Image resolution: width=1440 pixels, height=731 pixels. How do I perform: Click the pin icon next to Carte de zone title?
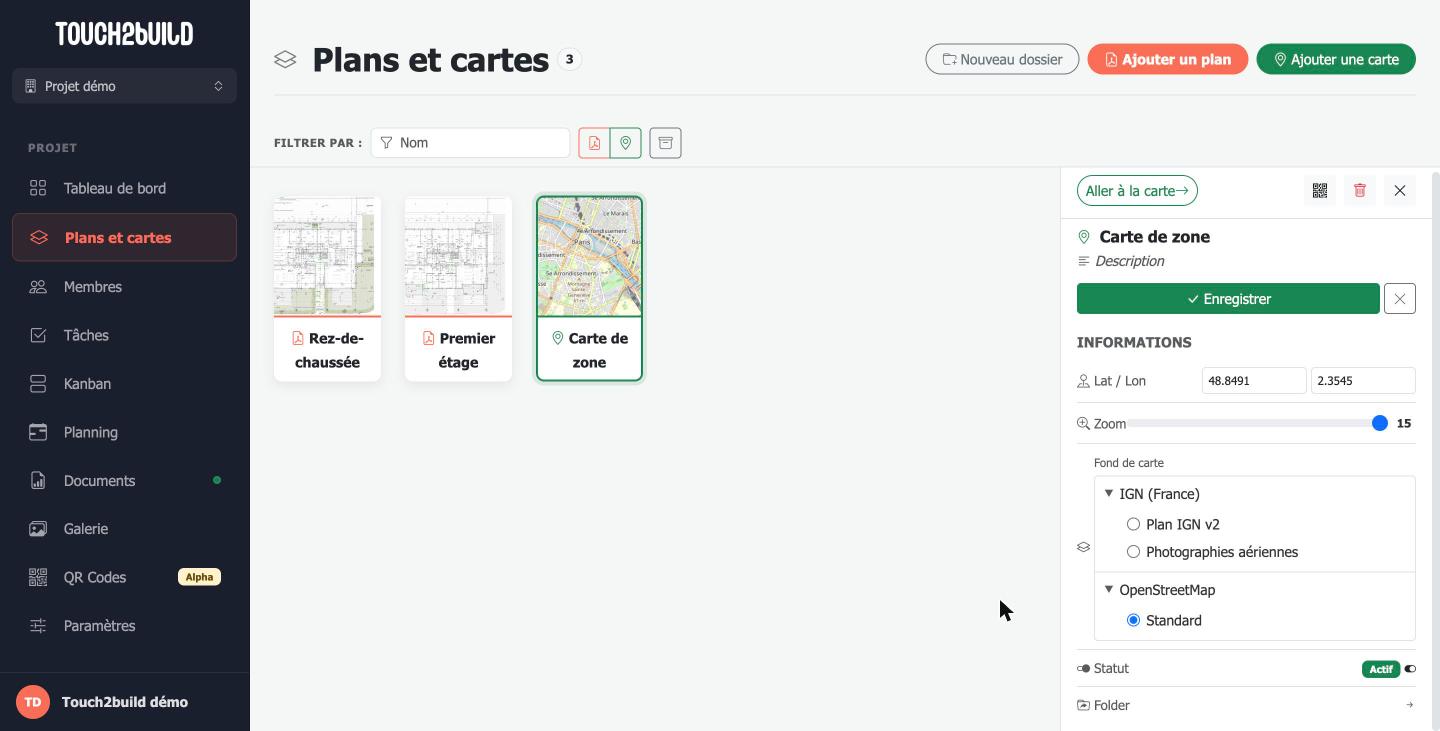point(1083,237)
